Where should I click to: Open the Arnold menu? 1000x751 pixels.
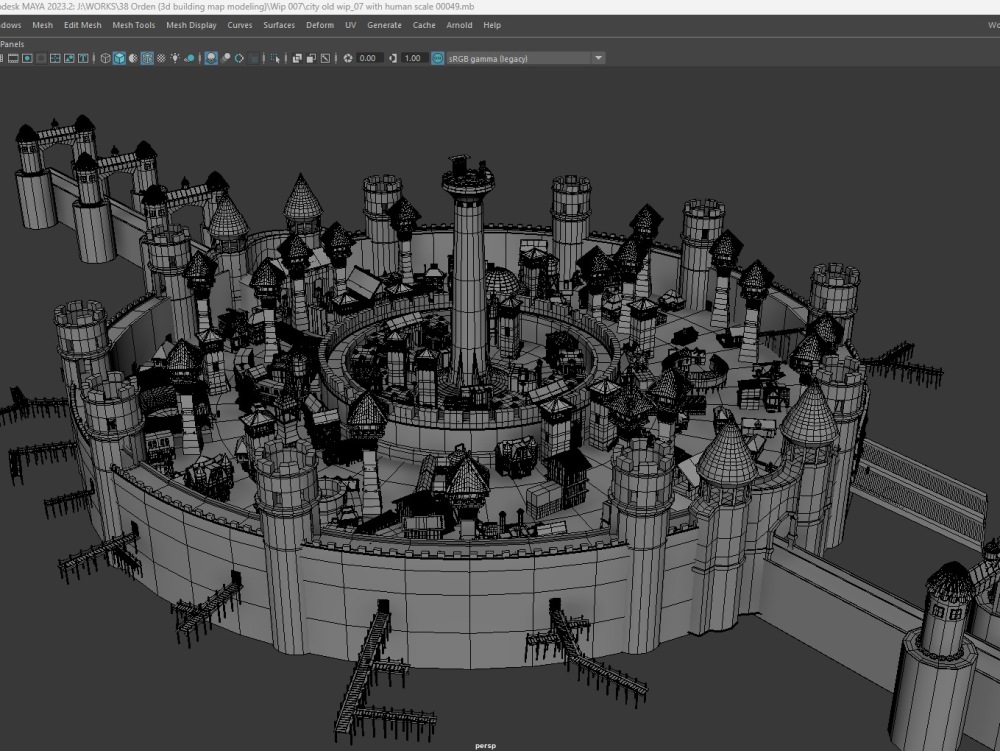pos(459,25)
